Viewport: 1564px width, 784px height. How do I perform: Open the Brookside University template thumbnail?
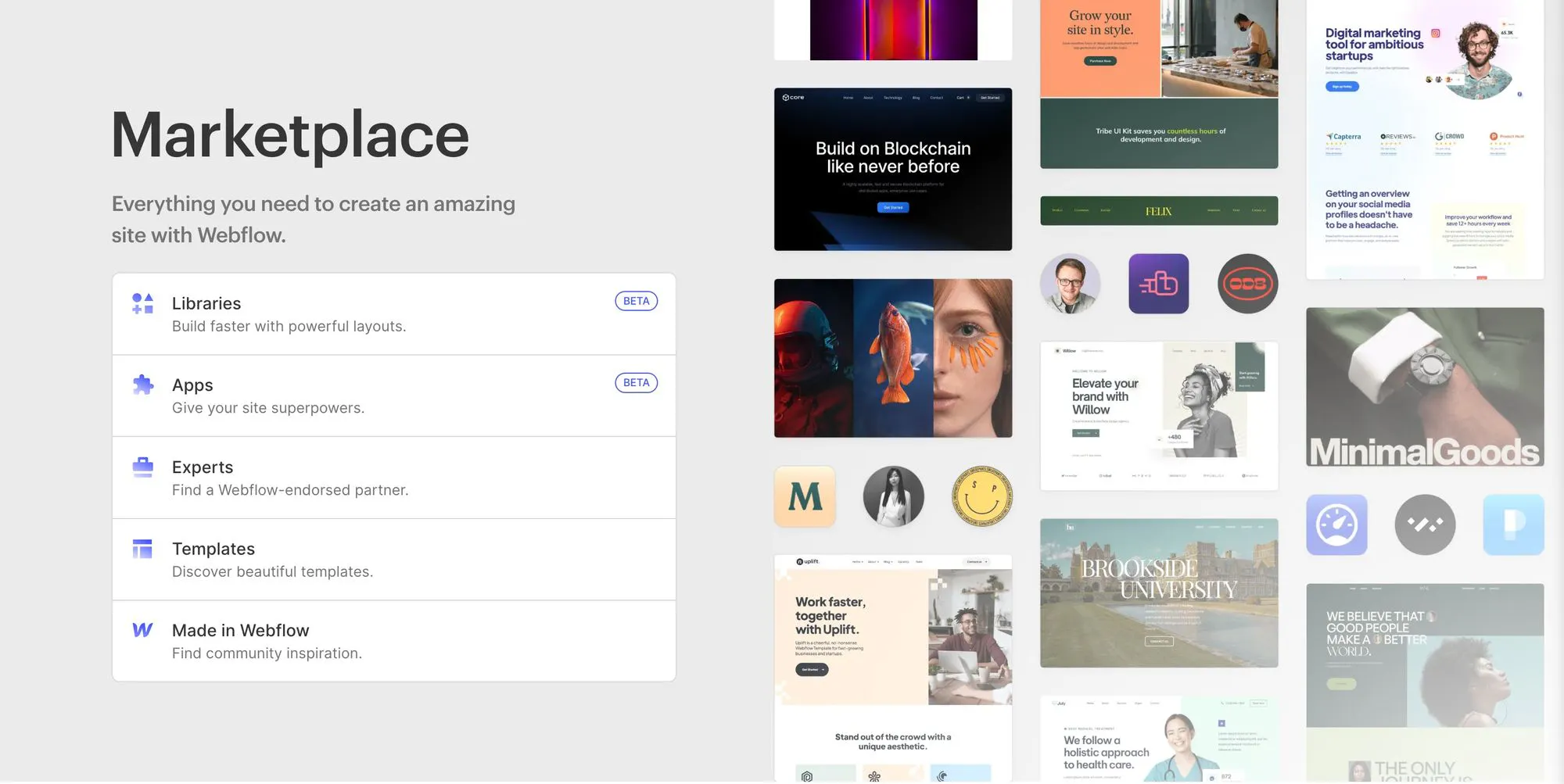[x=1159, y=593]
